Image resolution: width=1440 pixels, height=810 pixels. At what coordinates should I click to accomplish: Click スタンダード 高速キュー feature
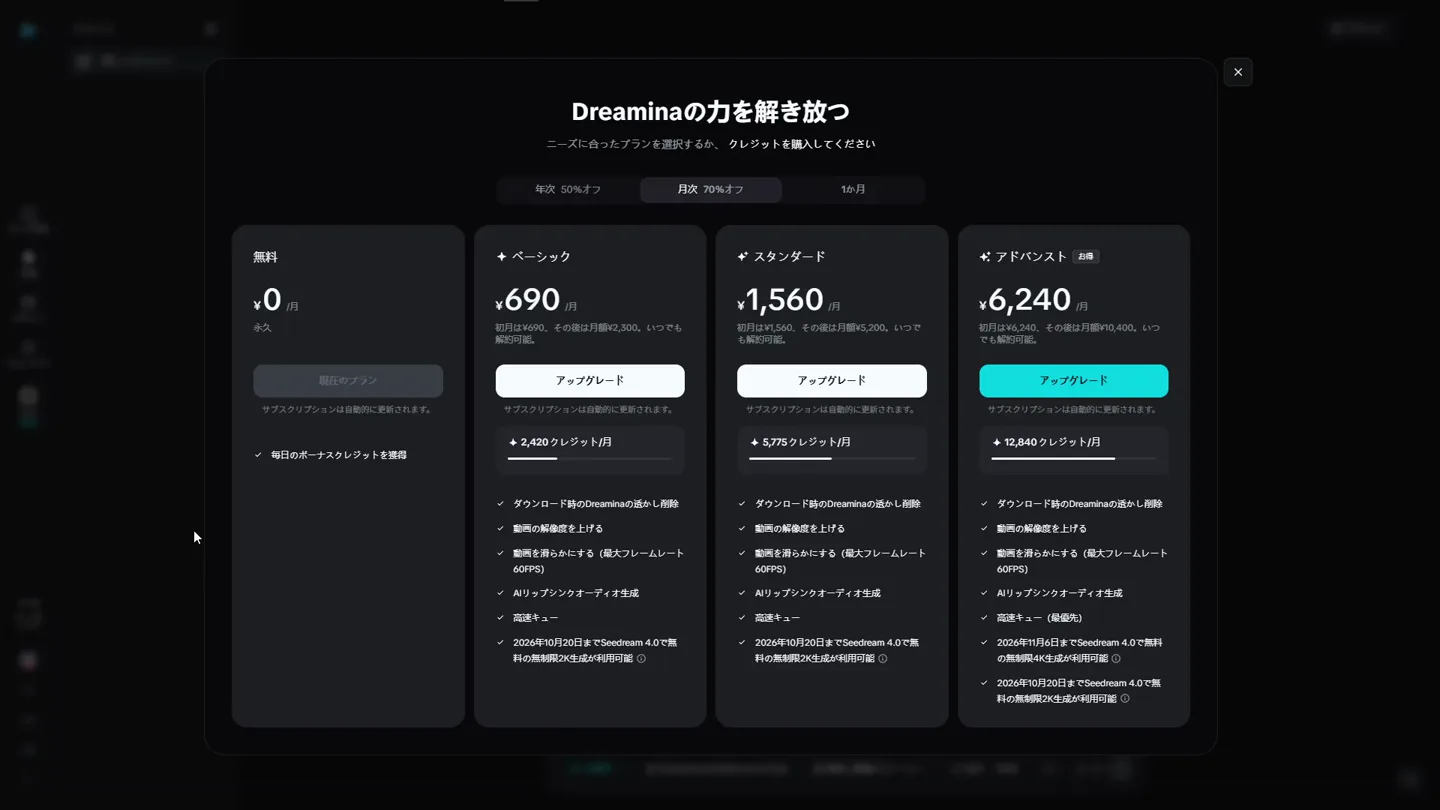[x=778, y=618]
